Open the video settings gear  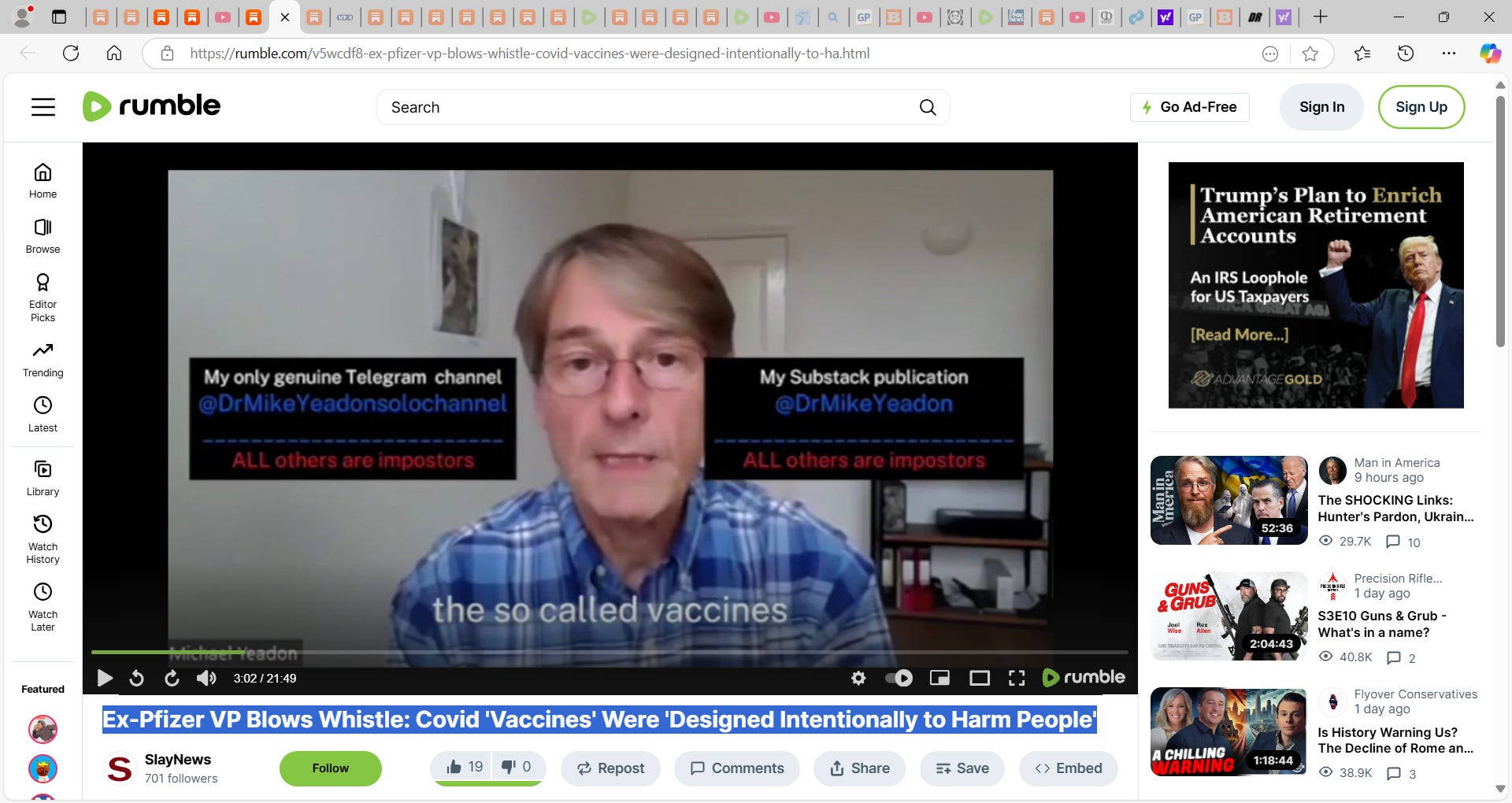point(858,678)
